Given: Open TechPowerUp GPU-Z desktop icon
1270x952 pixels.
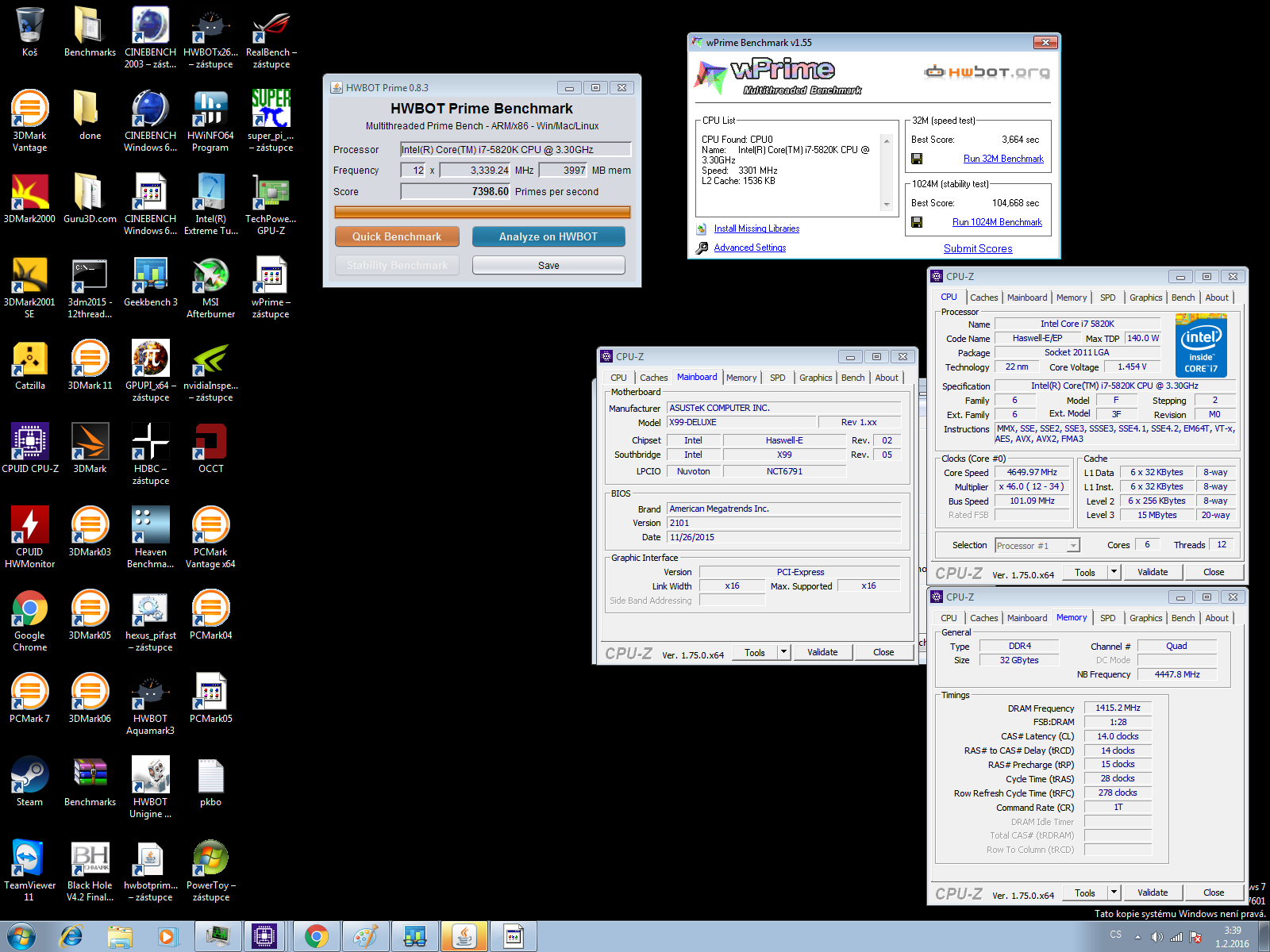Looking at the screenshot, I should 271,204.
